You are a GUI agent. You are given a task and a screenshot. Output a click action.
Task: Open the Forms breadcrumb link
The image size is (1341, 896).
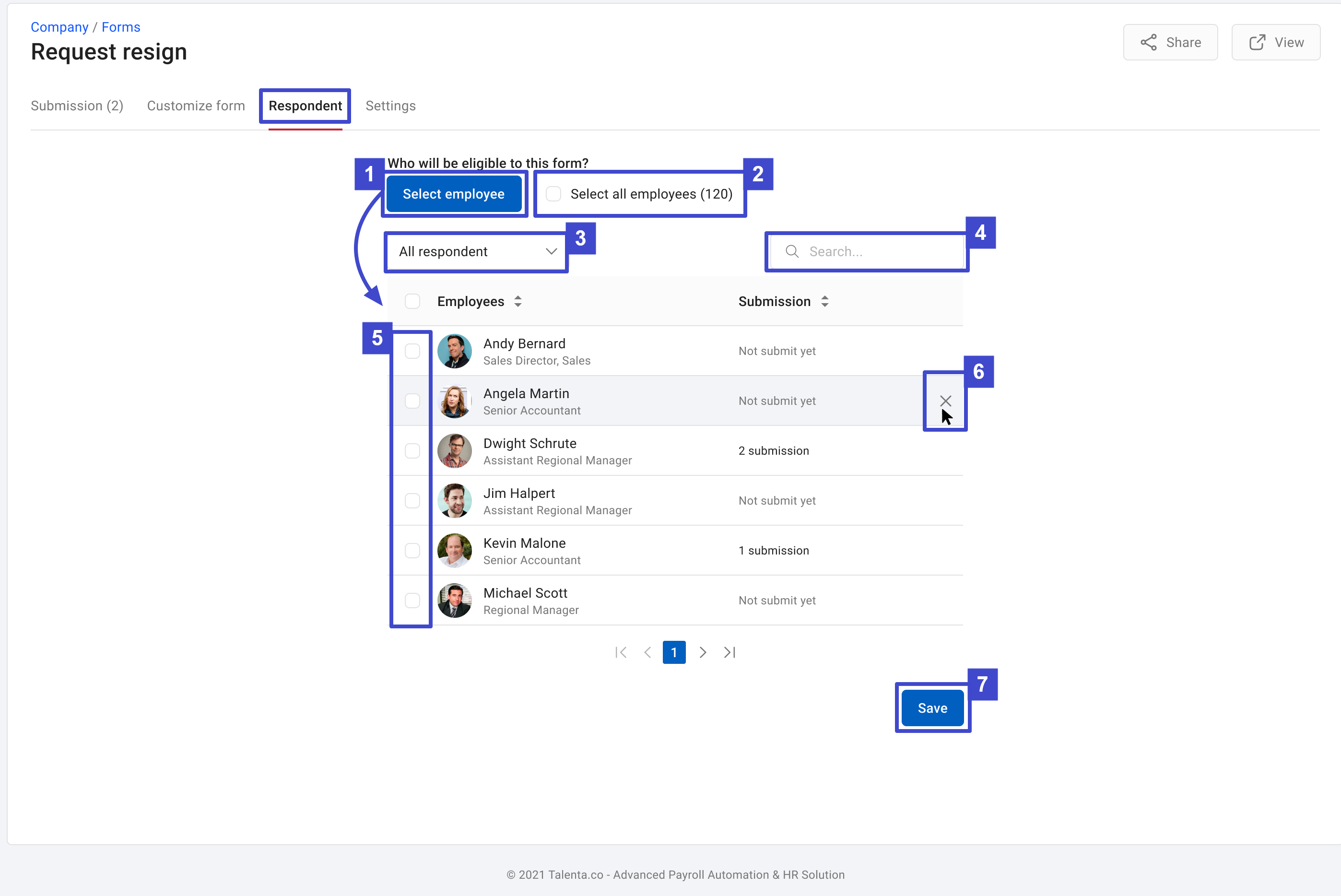(x=120, y=27)
